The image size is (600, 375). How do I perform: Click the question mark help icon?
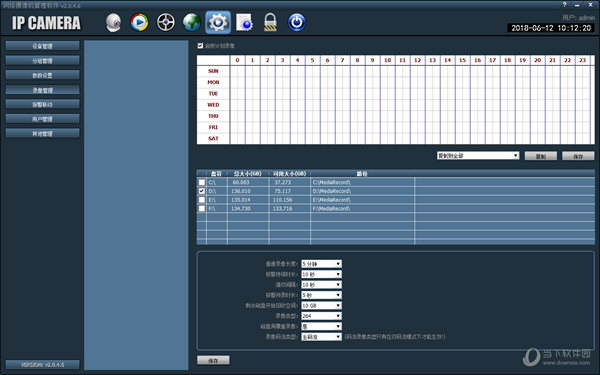coord(564,5)
